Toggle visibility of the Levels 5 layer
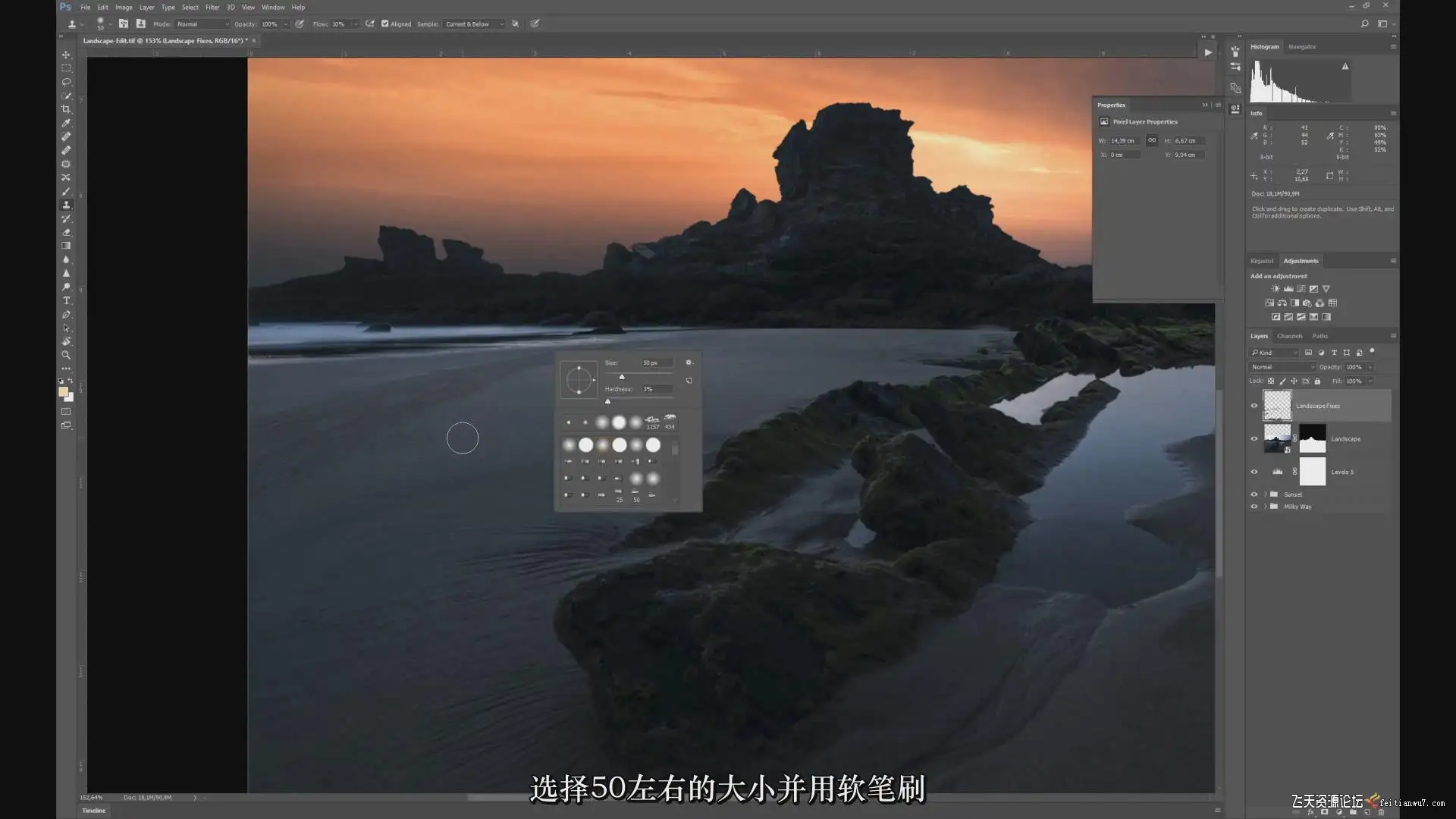Screen dimensions: 1456x819 click(1254, 472)
